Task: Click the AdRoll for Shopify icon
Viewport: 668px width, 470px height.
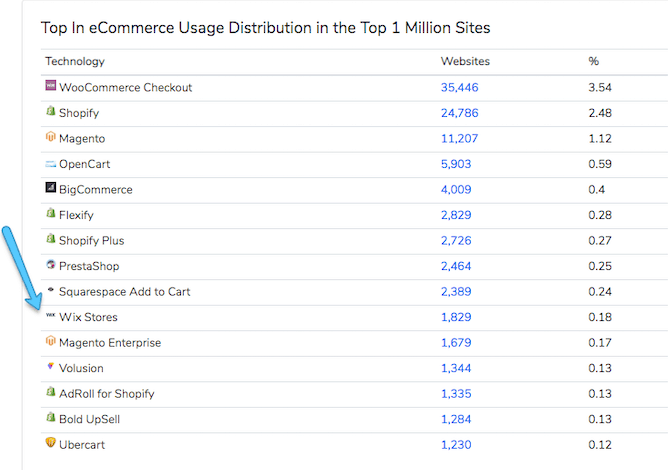Action: [x=51, y=391]
